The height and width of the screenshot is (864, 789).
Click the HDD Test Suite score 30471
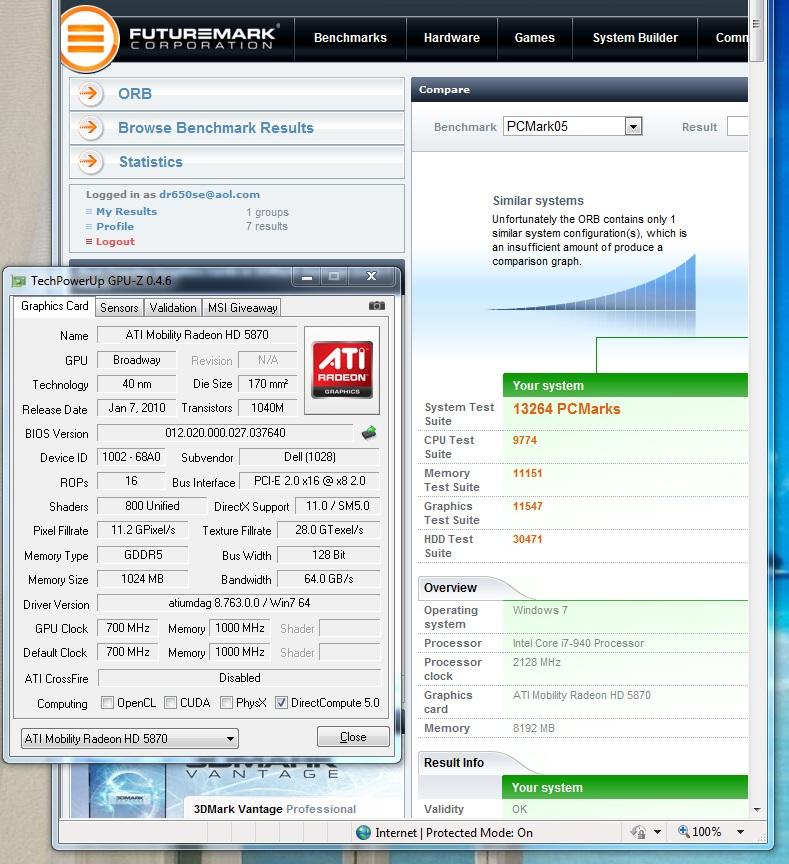(x=527, y=539)
